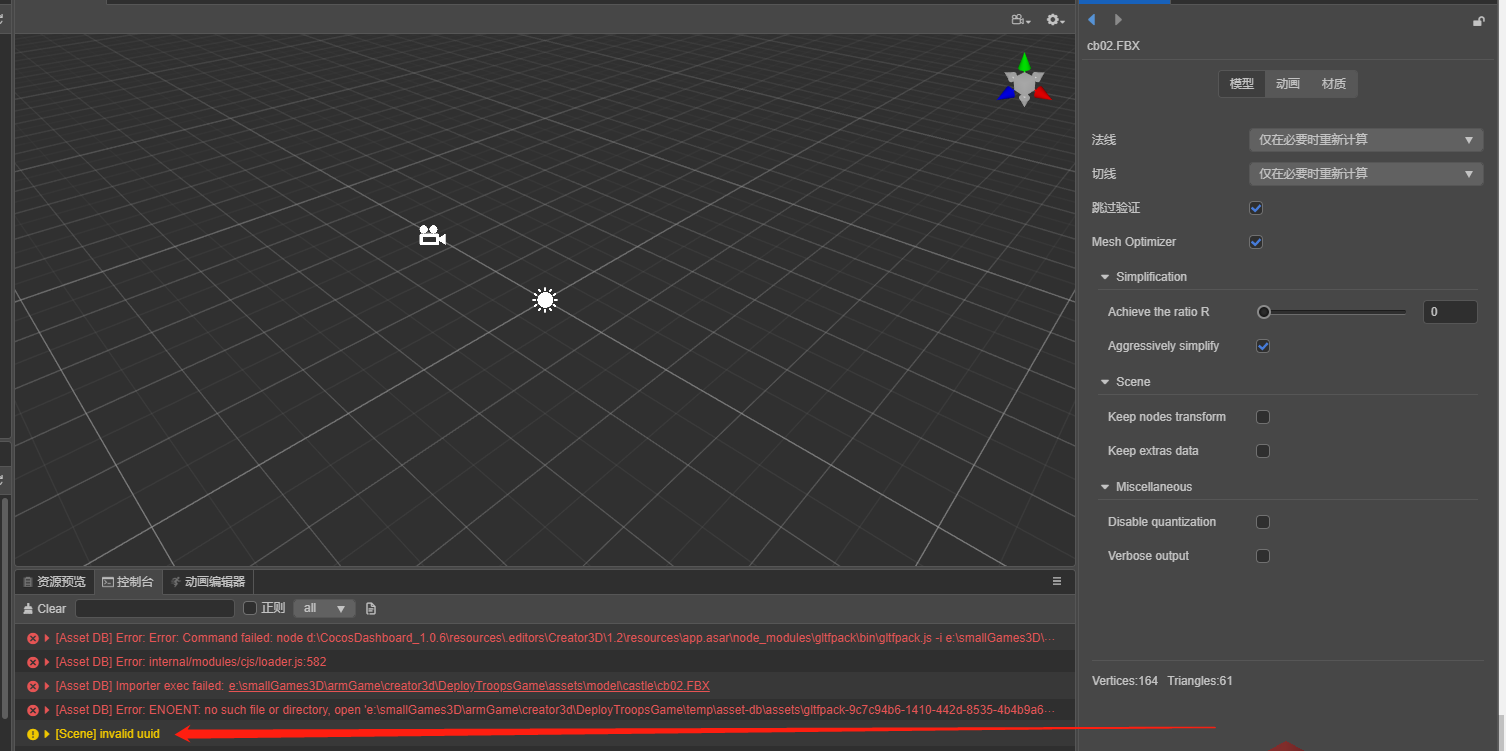Open the 法线 normals dropdown

tap(1366, 140)
